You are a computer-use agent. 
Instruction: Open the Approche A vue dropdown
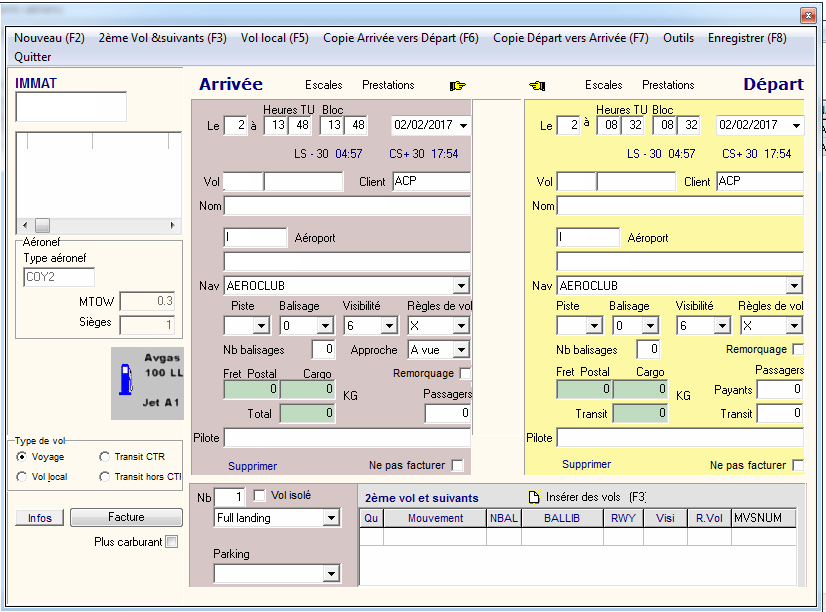(460, 350)
